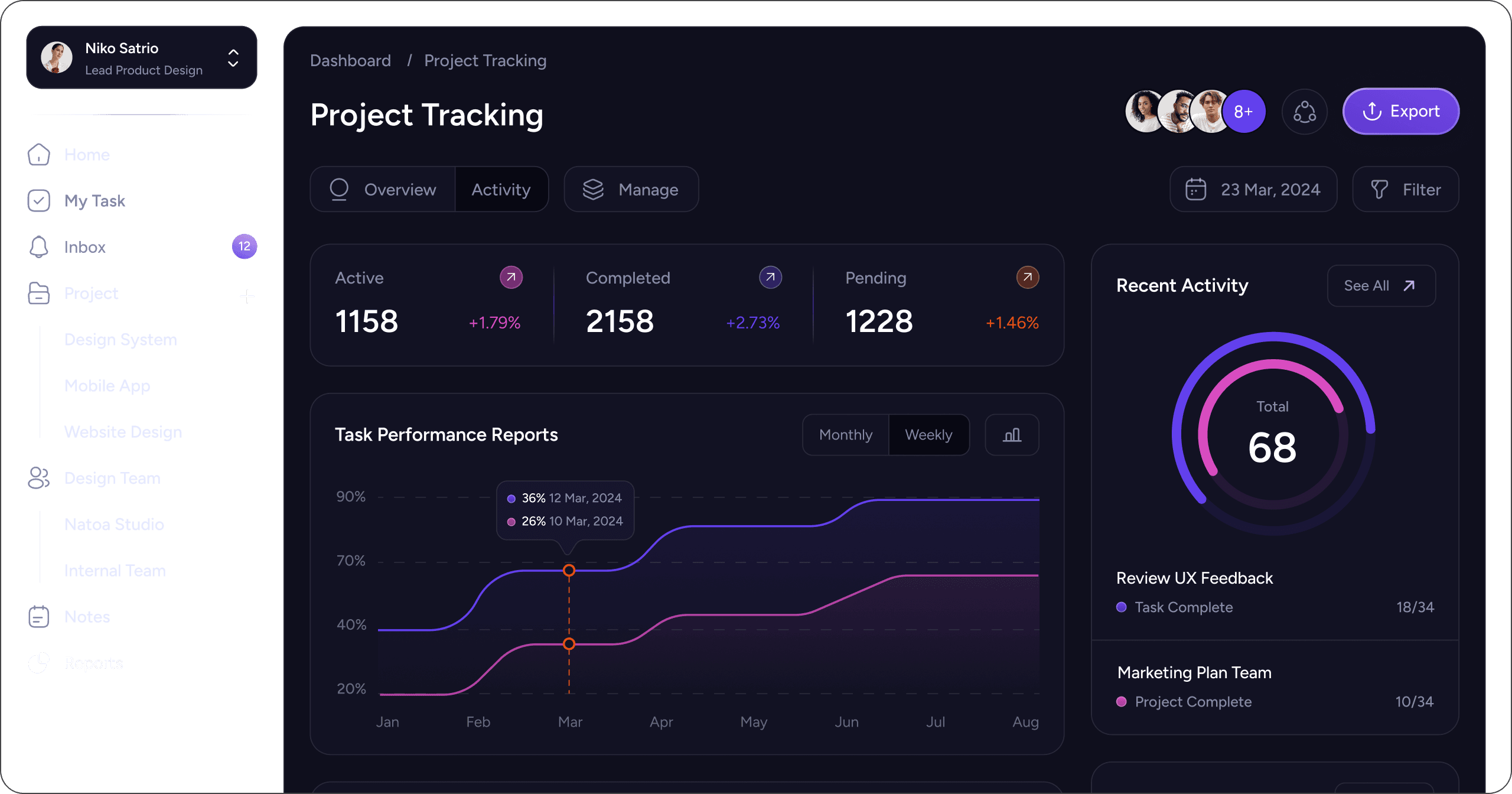The height and width of the screenshot is (794, 1512).
Task: Switch chart to Weekly view
Action: [928, 435]
